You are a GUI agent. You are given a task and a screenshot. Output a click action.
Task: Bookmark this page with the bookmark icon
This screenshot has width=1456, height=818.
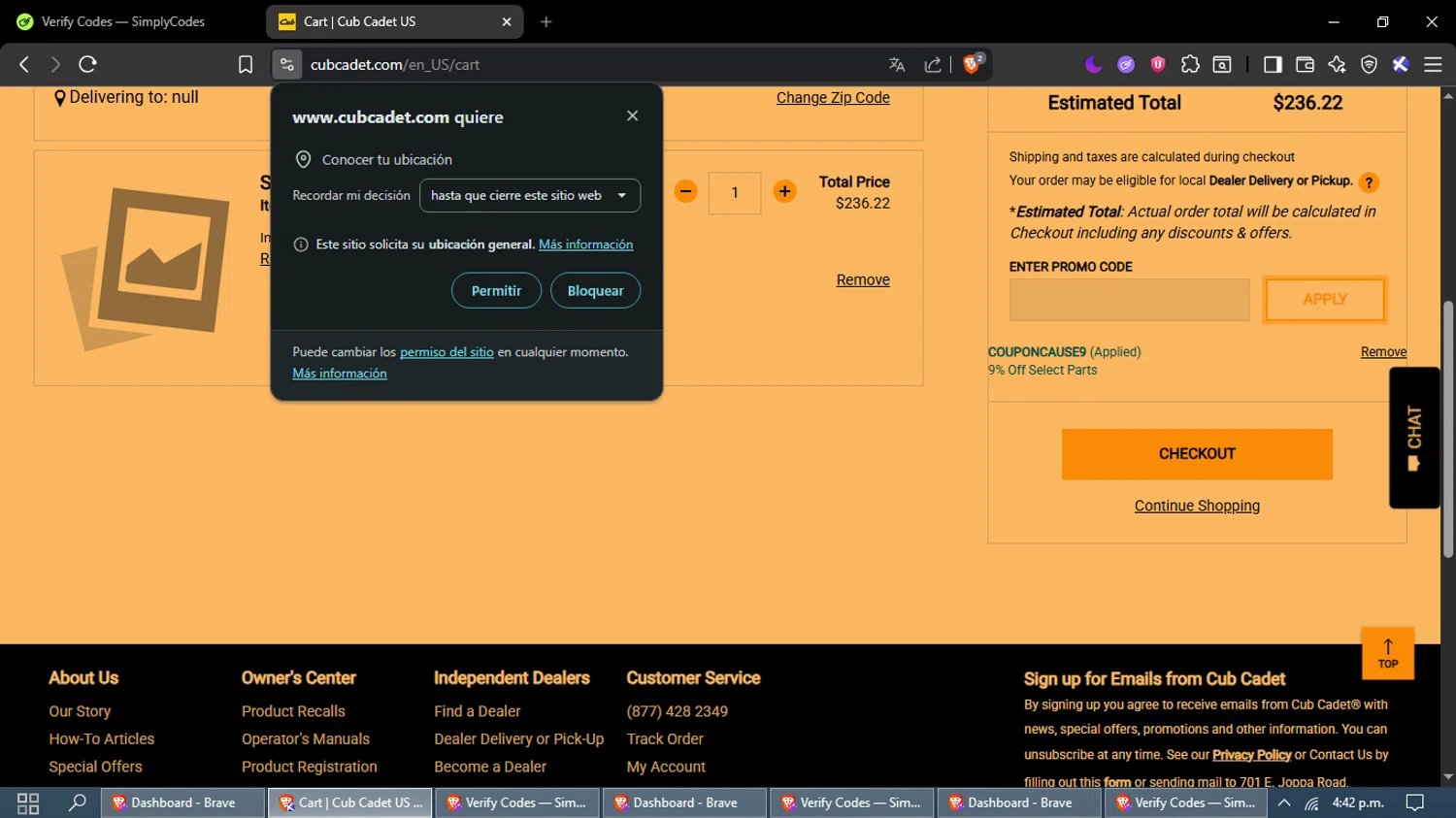point(246,64)
